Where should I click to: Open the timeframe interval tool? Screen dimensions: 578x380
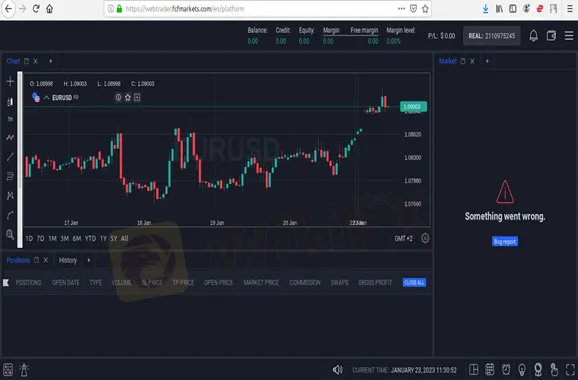click(x=10, y=119)
